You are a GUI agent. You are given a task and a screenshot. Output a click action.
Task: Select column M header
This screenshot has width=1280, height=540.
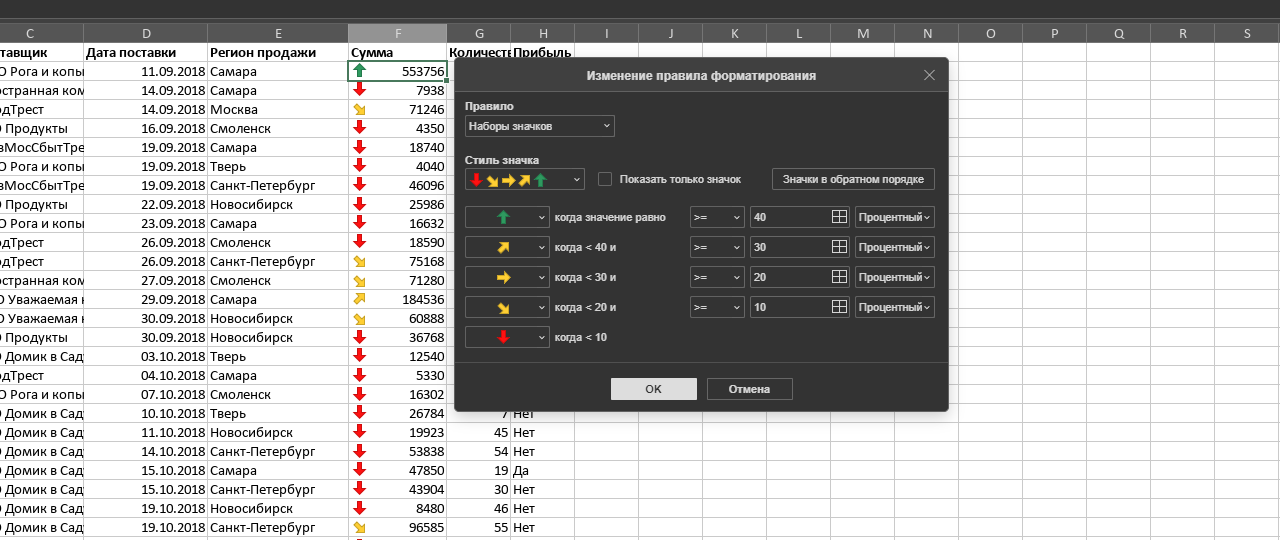(862, 33)
